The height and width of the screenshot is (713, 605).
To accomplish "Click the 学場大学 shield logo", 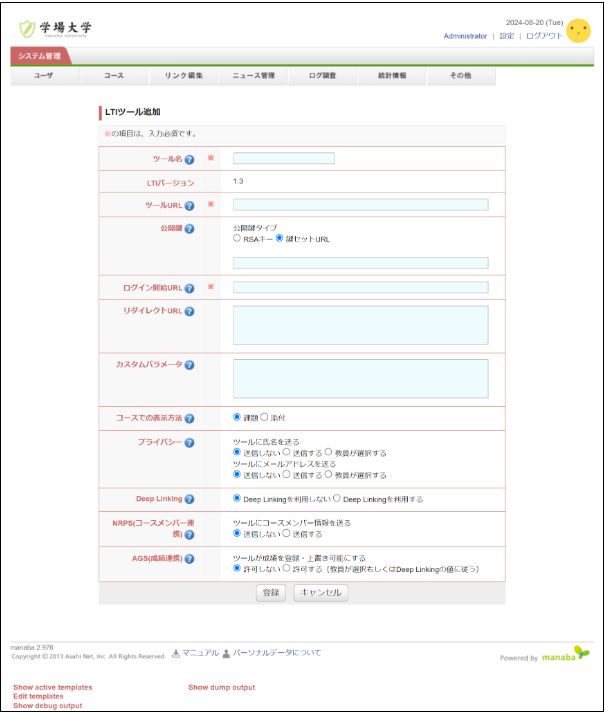I will pos(27,29).
